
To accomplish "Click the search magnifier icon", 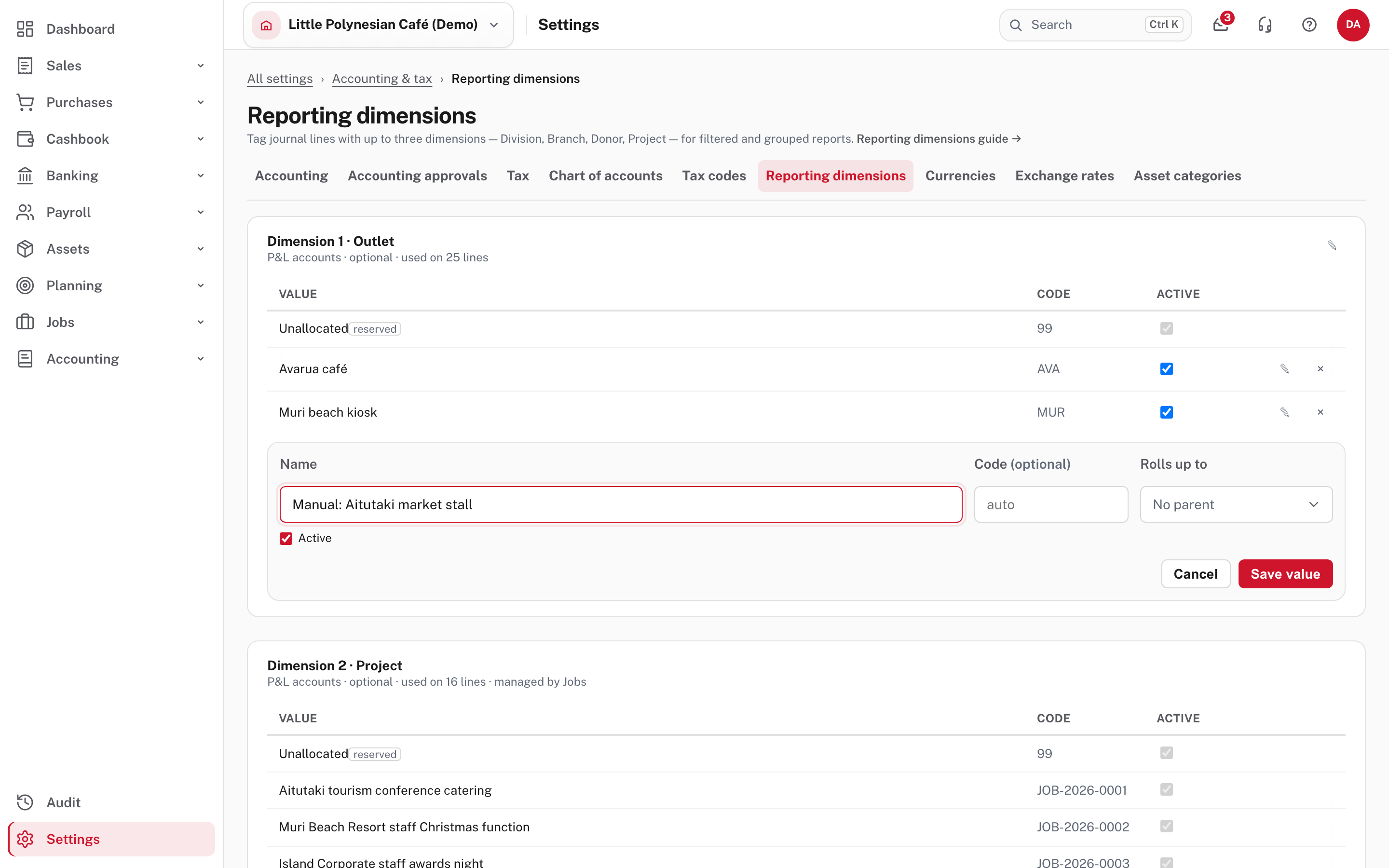I will 1016,25.
